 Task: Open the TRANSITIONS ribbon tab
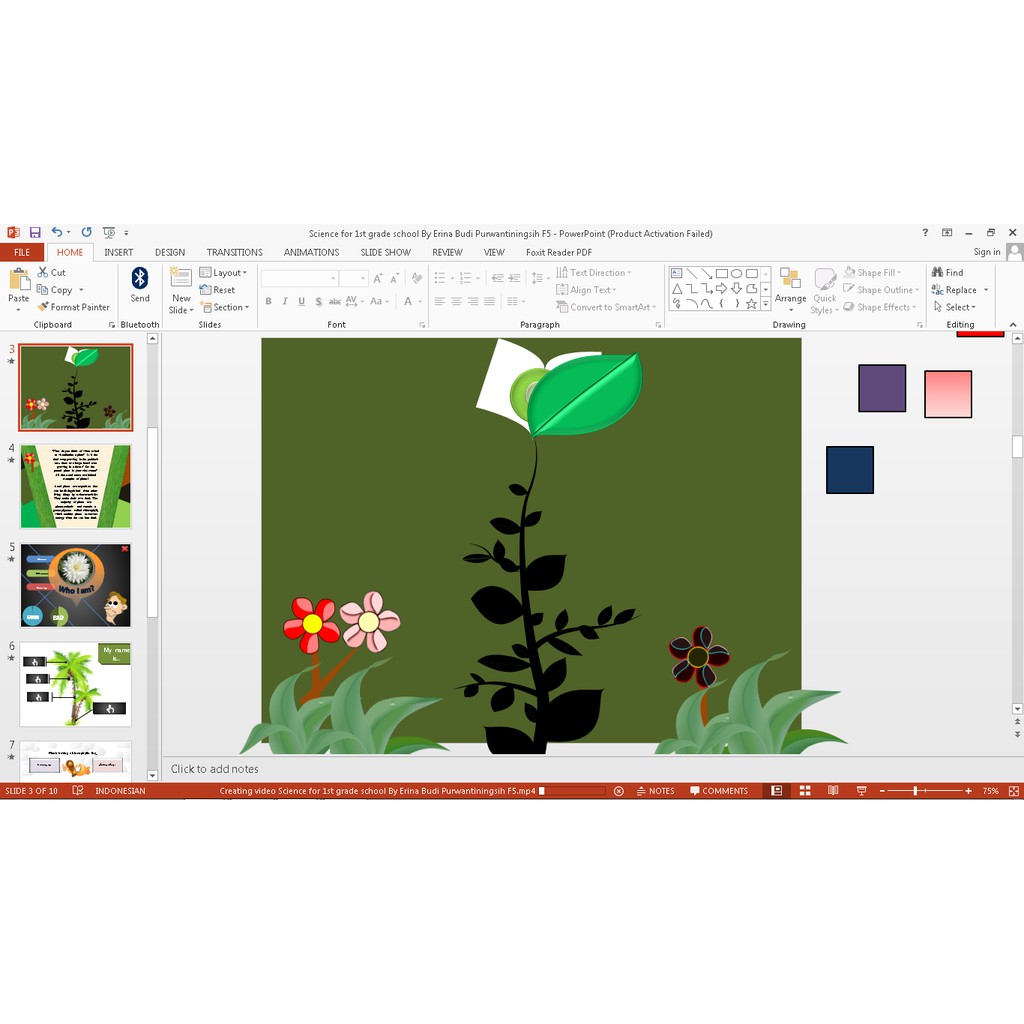pos(234,252)
